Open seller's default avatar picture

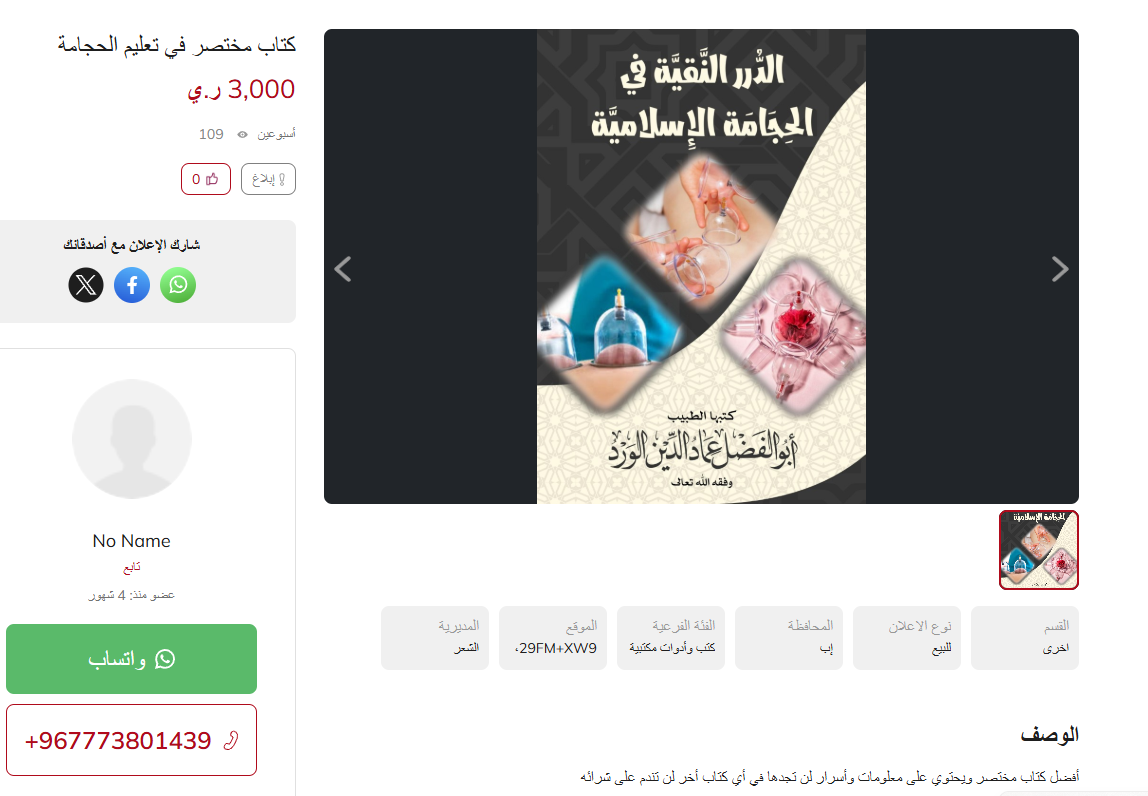point(132,439)
